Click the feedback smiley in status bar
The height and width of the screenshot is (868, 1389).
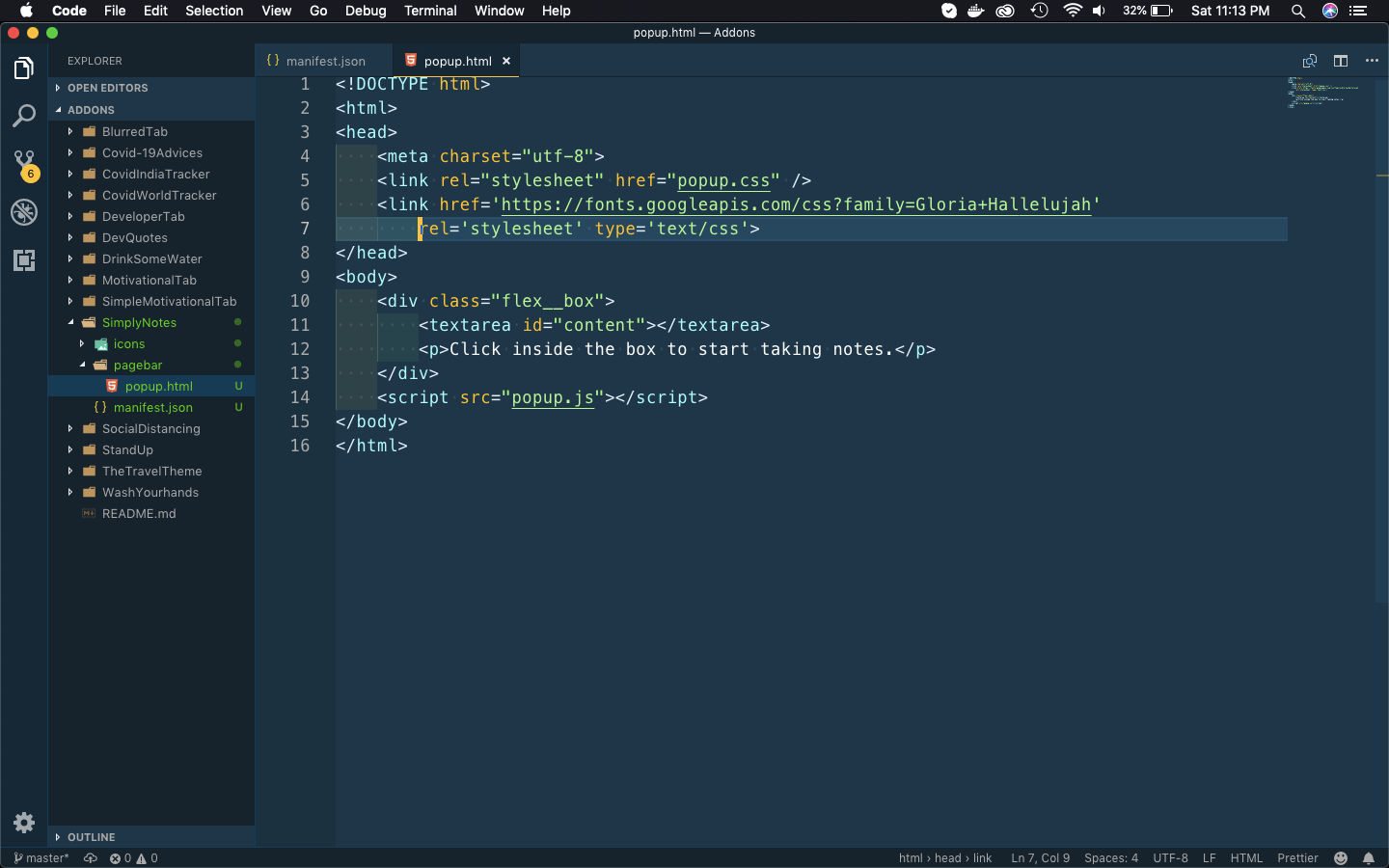(x=1341, y=858)
